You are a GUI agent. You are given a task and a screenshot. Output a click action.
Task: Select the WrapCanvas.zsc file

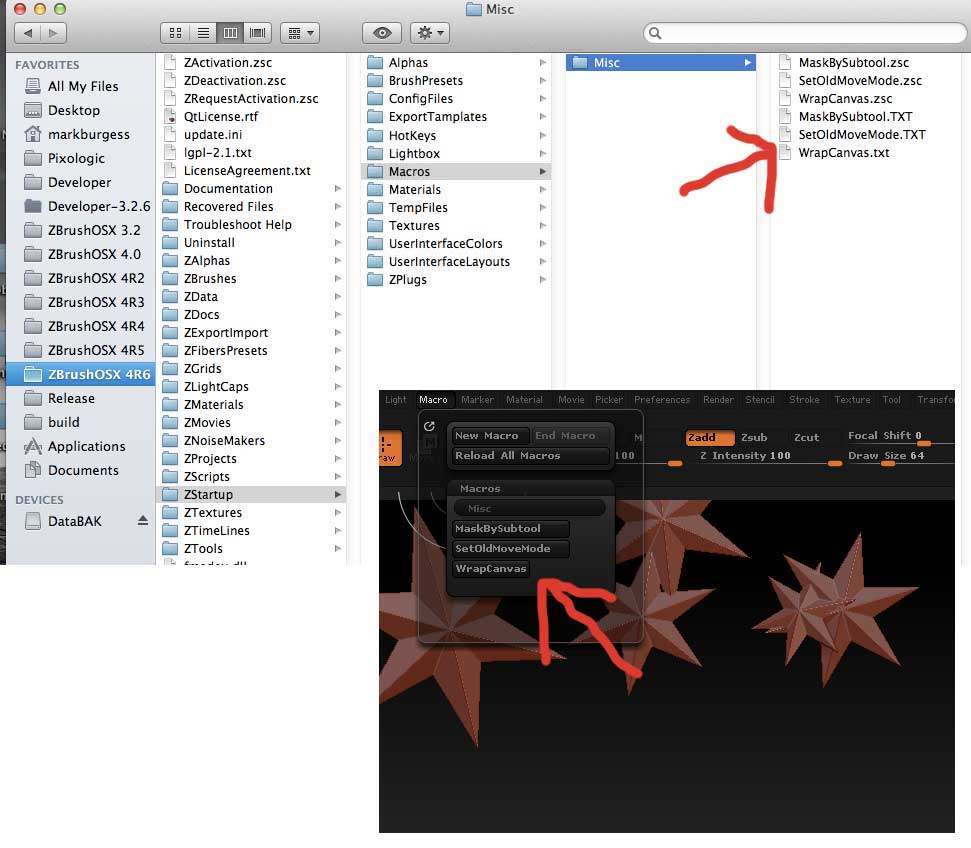click(845, 98)
